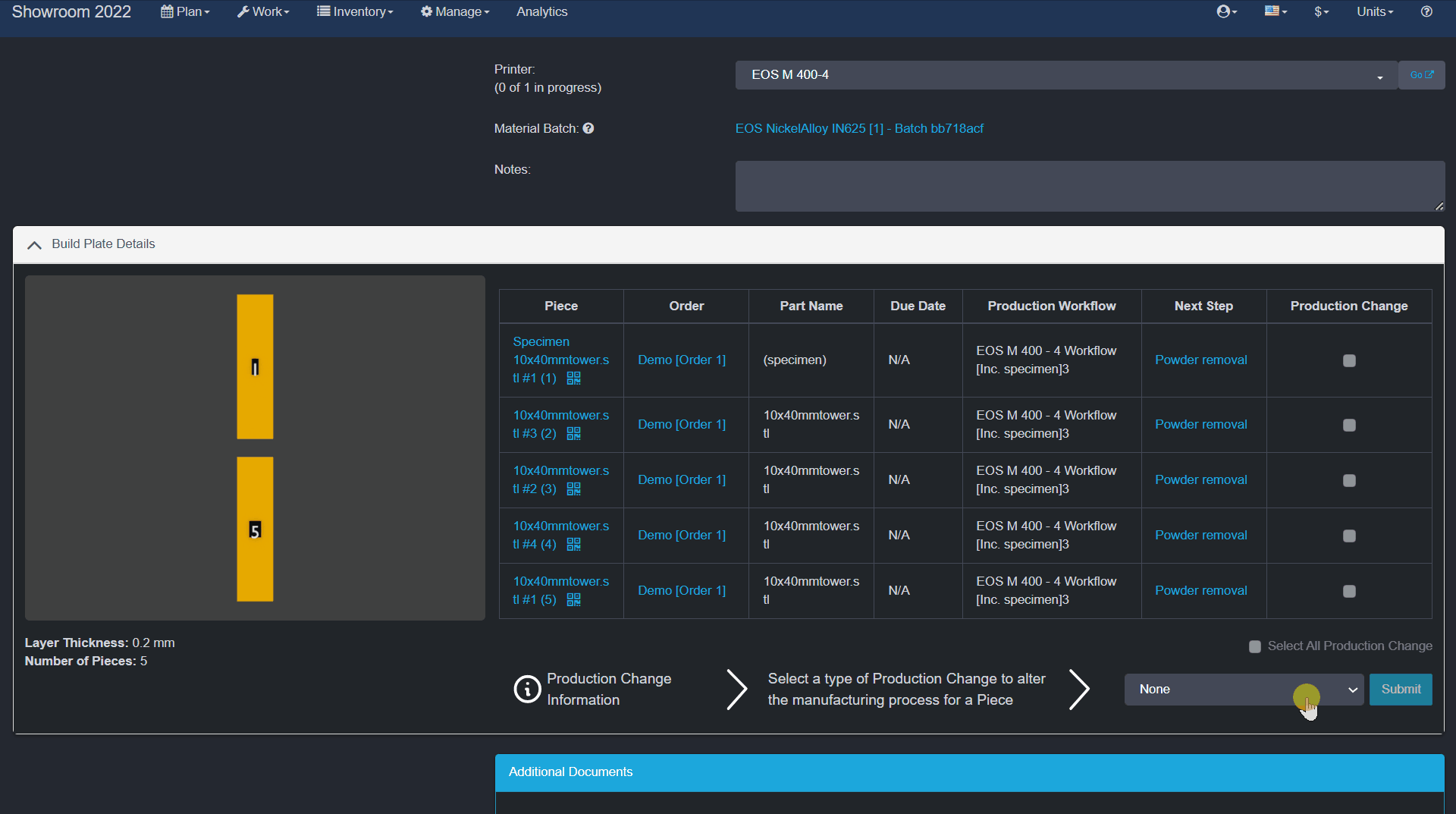The width and height of the screenshot is (1456, 814).
Task: Open Powder removal step for Specimen row
Action: tap(1200, 360)
